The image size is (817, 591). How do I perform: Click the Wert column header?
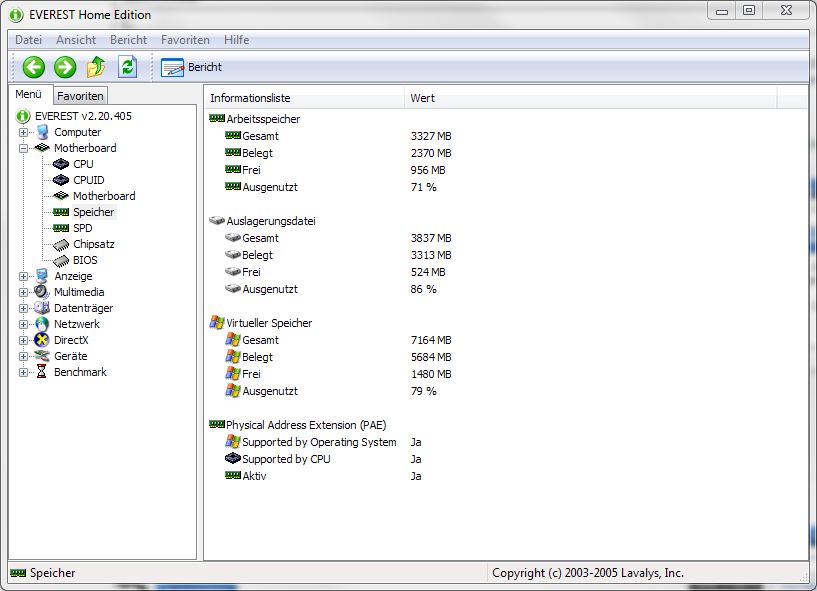[590, 98]
